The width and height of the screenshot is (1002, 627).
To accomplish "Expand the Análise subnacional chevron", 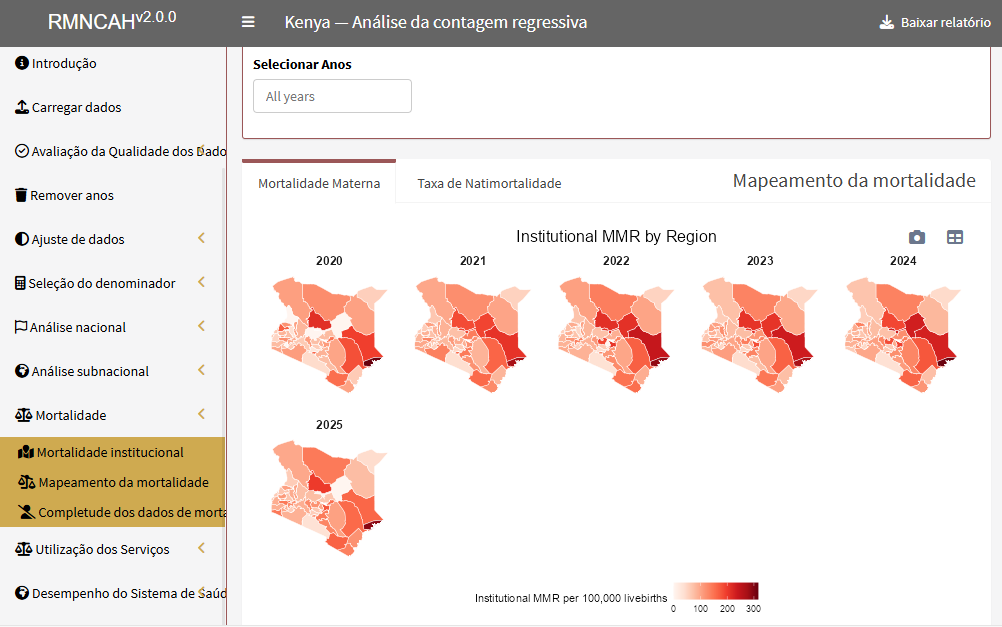I will pyautogui.click(x=201, y=370).
